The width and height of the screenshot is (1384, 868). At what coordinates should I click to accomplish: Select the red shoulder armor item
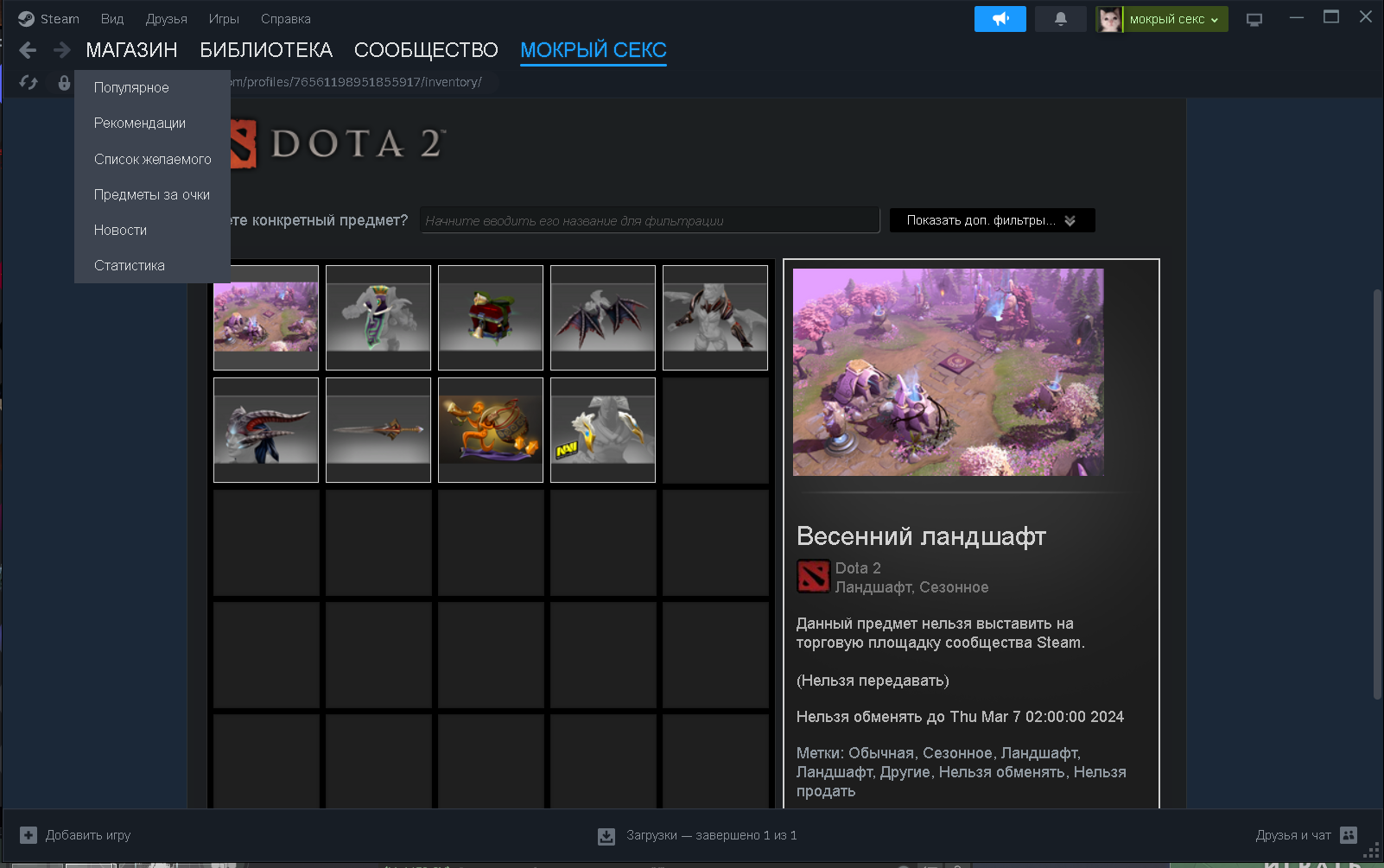[x=715, y=318]
